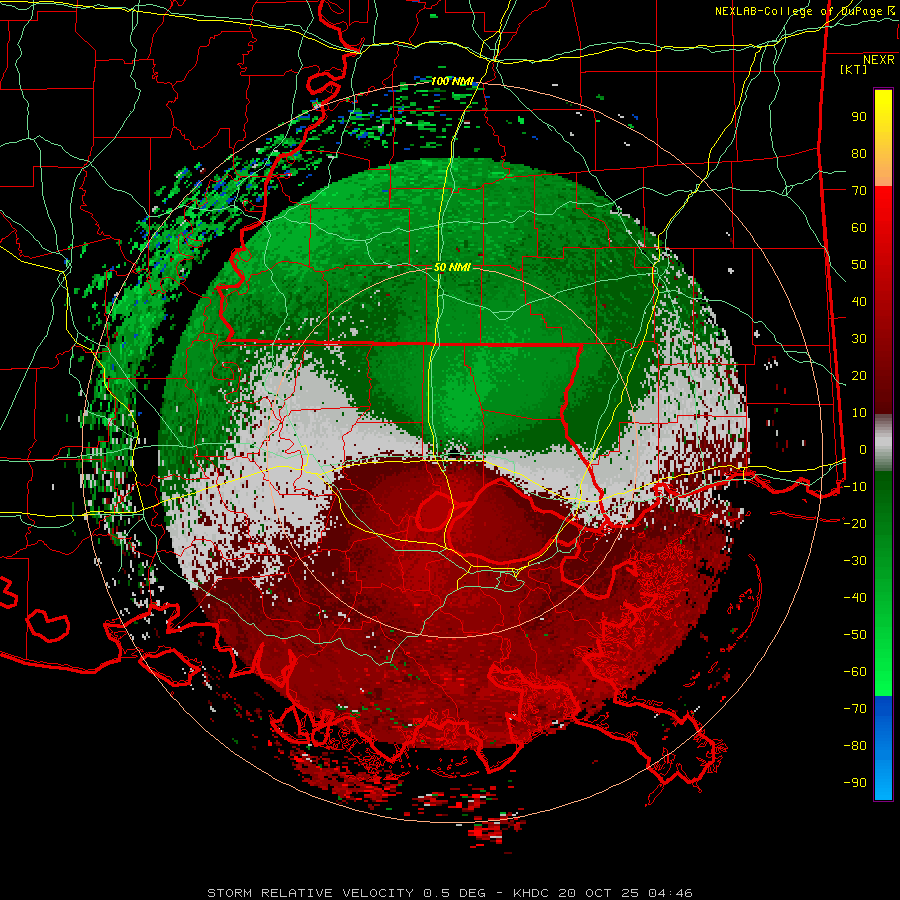Click the KHDC radar site identifier text

tap(533, 893)
